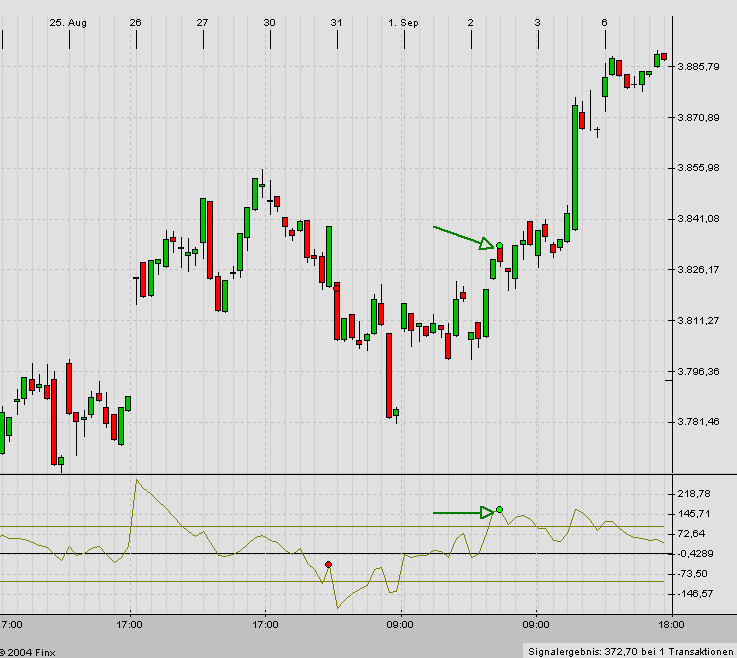Select the "1. Sep" date label
The width and height of the screenshot is (737, 658).
[x=404, y=21]
